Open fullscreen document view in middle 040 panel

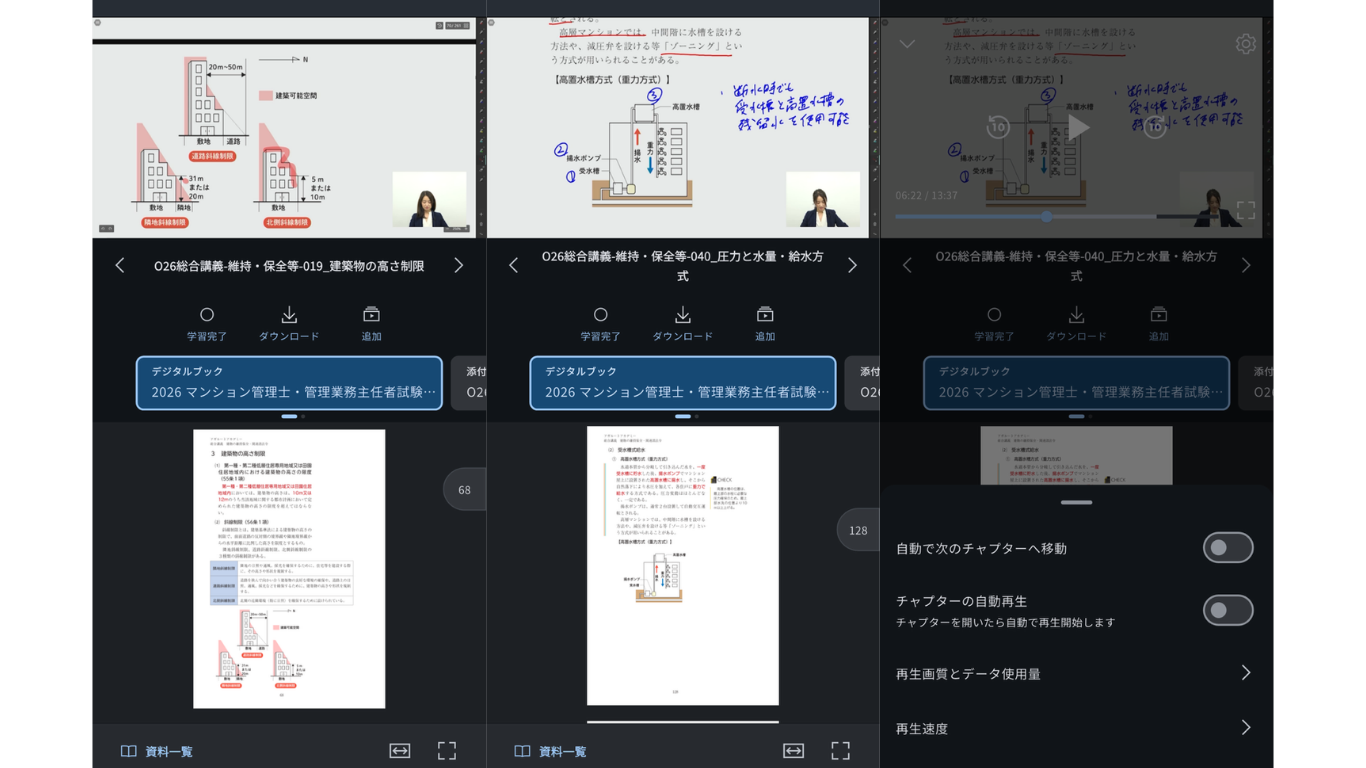tap(841, 750)
